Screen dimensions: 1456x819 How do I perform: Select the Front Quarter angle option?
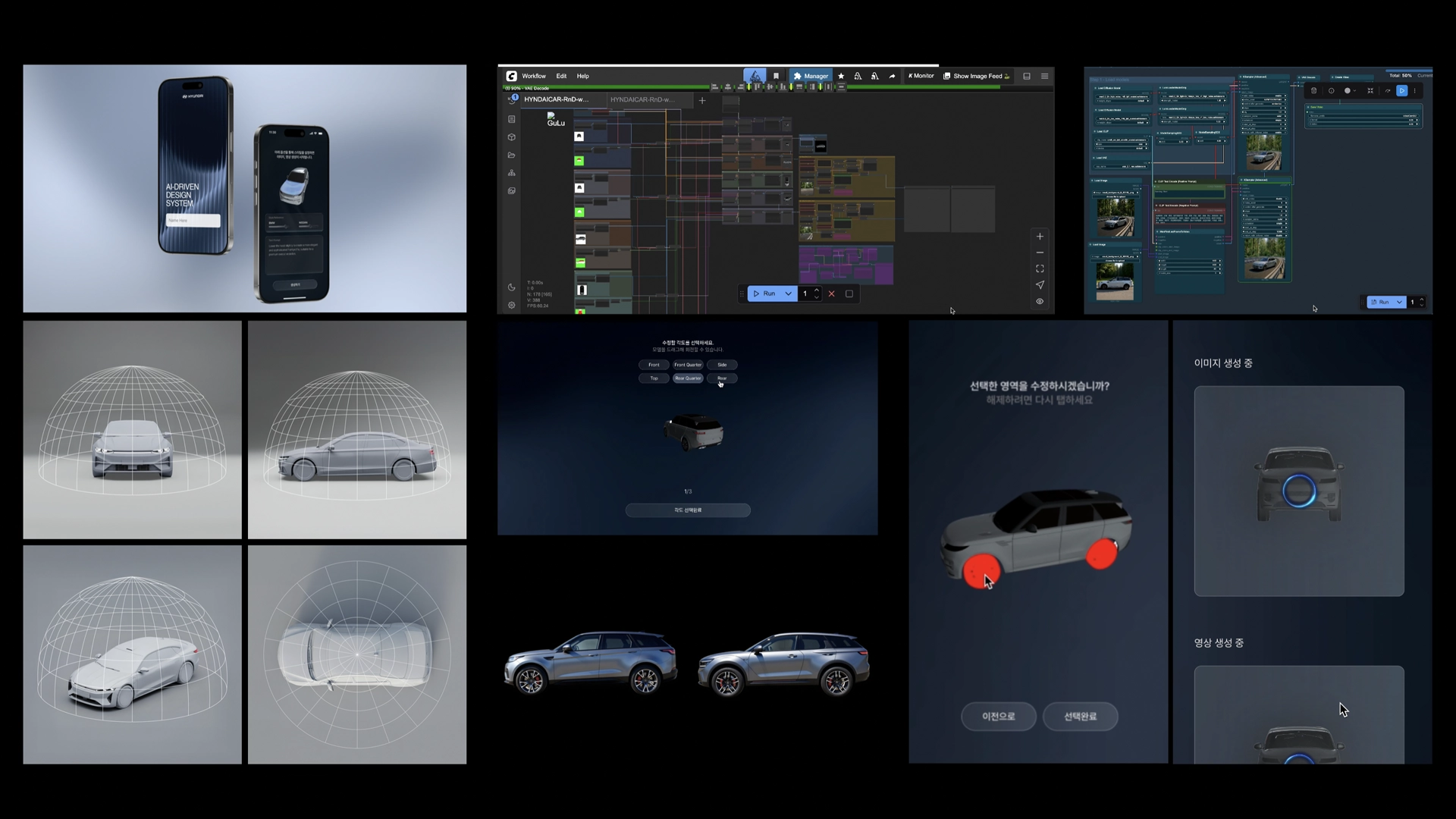(688, 365)
